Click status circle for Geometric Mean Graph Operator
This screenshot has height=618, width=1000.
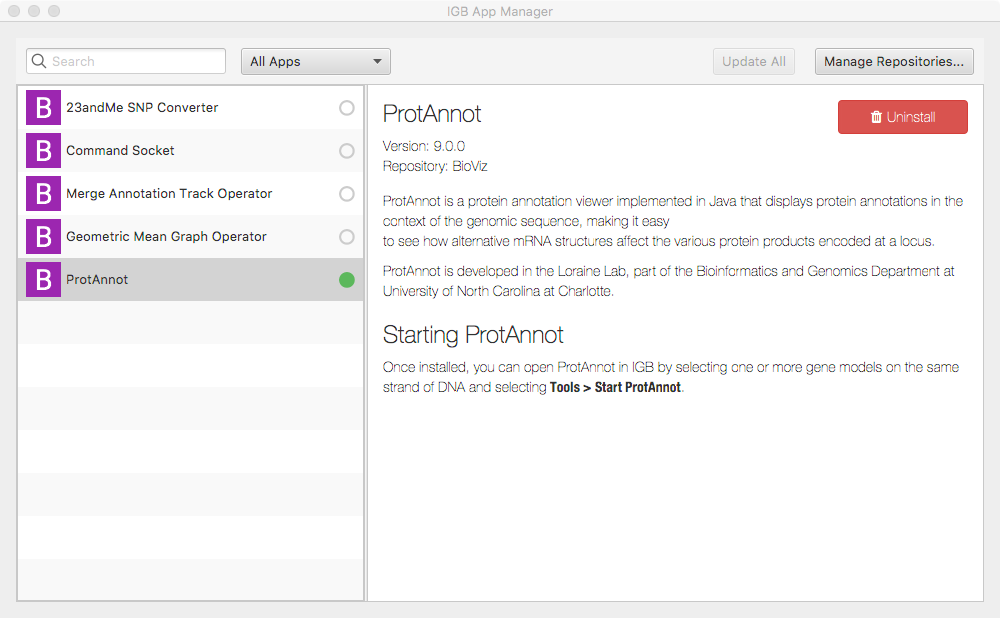coord(347,237)
